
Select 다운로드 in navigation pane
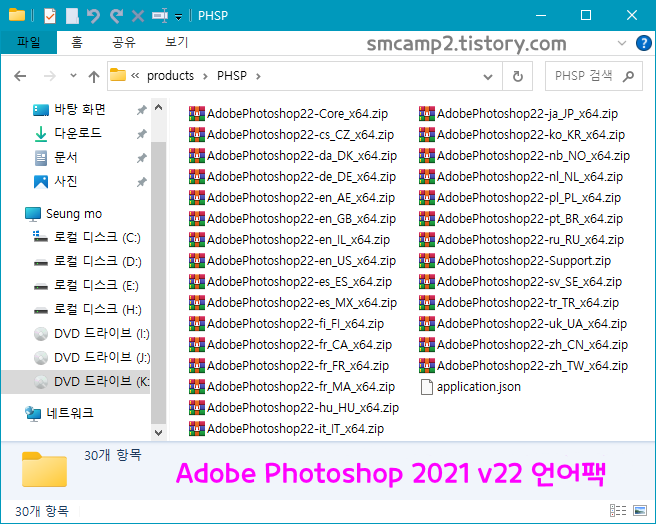pyautogui.click(x=77, y=134)
